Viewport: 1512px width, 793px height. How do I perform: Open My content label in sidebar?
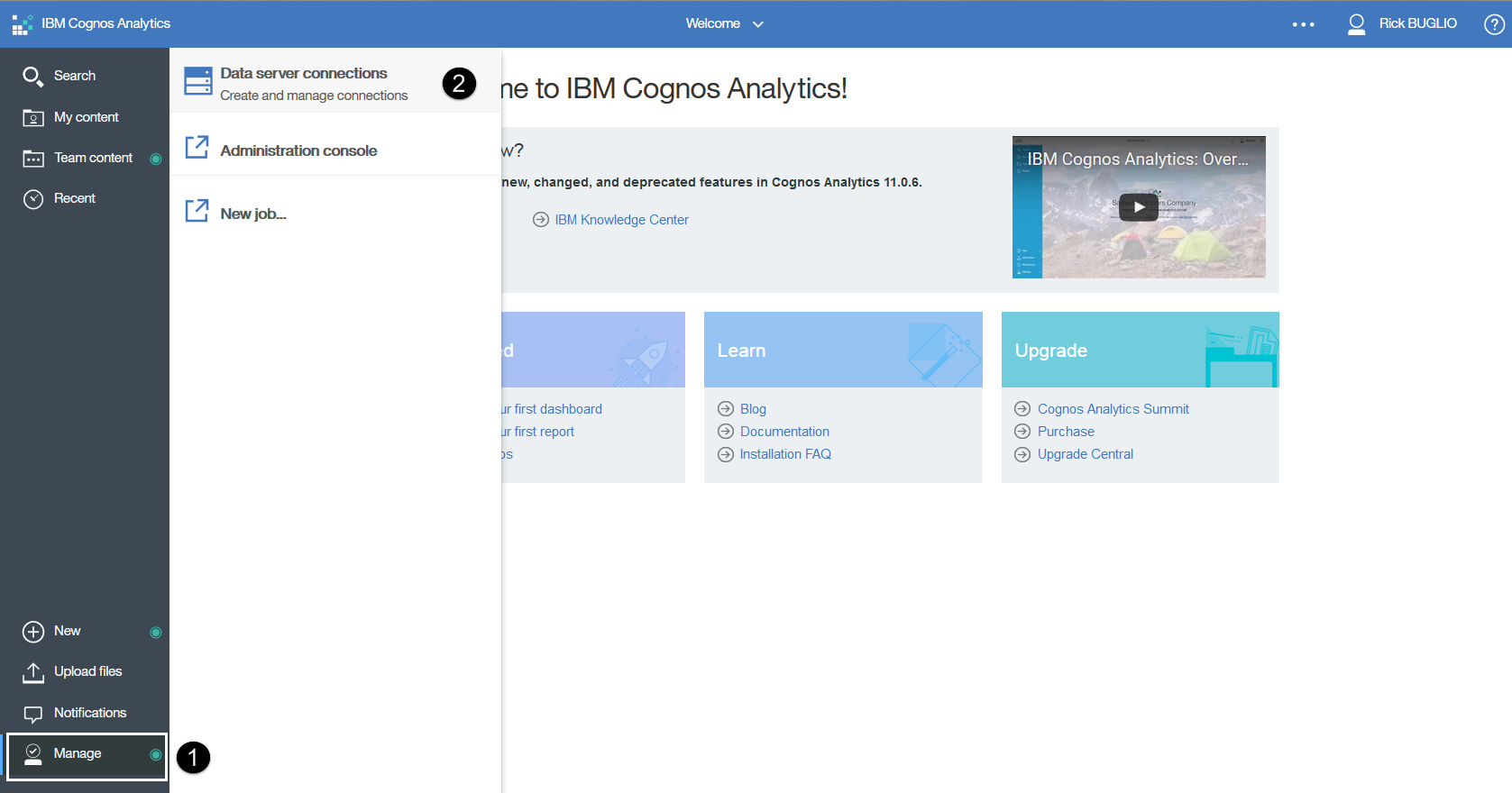click(x=86, y=117)
